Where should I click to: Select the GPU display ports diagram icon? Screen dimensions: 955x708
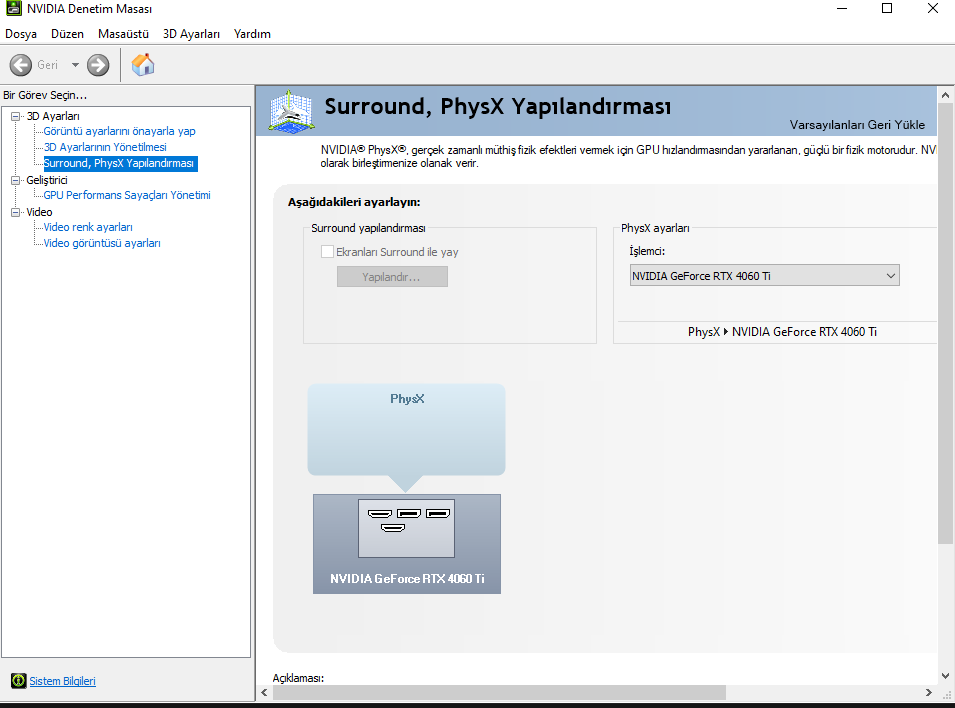406,528
